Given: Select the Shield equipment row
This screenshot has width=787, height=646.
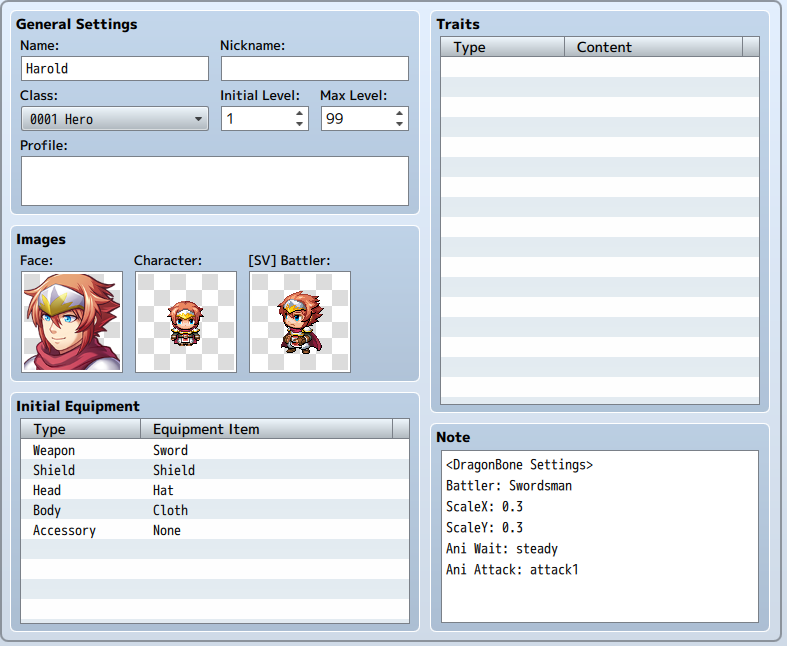Looking at the screenshot, I should (215, 470).
